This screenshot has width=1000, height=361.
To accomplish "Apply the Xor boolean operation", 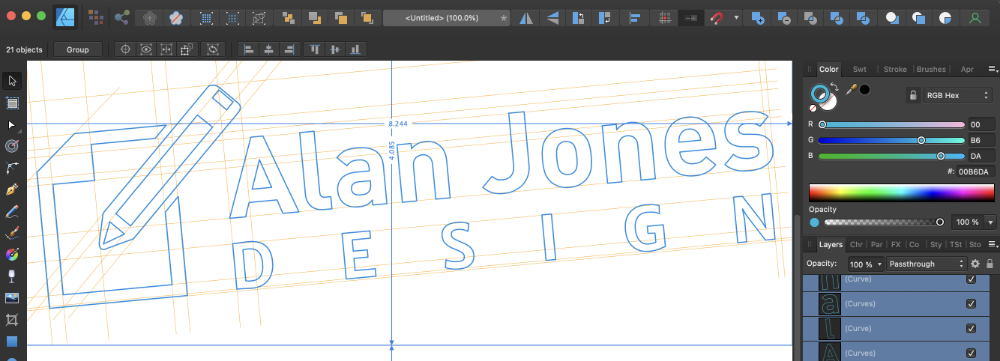I will (837, 18).
